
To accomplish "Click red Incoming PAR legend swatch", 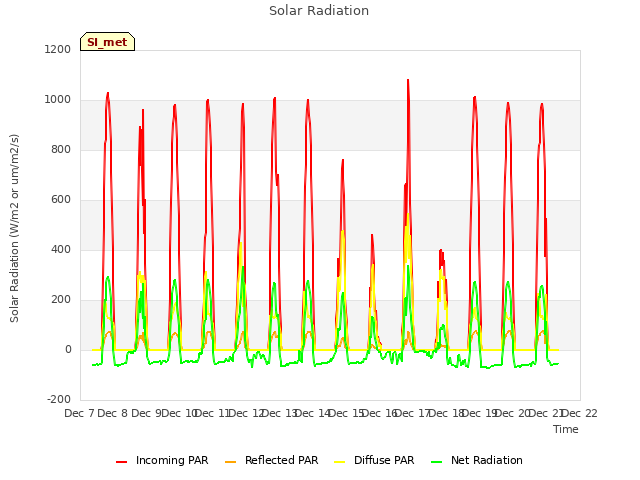I will [x=122, y=462].
